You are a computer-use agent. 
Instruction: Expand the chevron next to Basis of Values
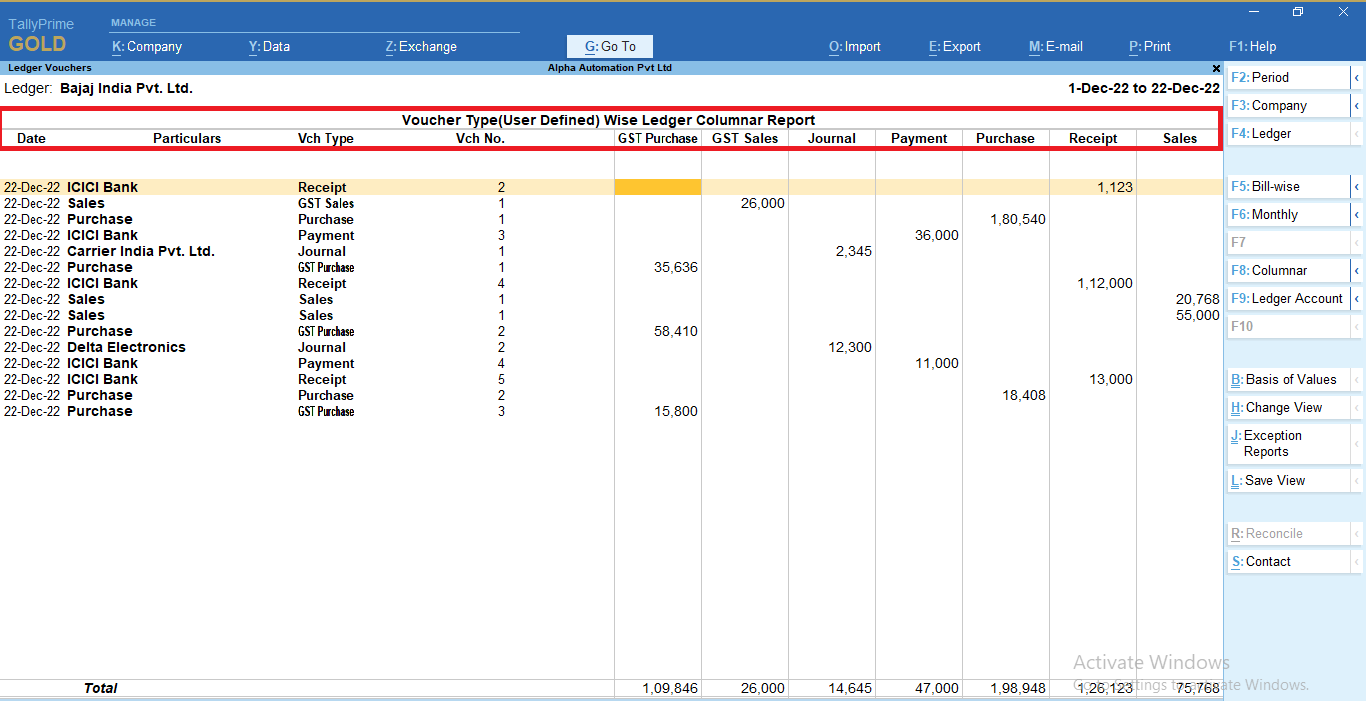pos(1357,379)
